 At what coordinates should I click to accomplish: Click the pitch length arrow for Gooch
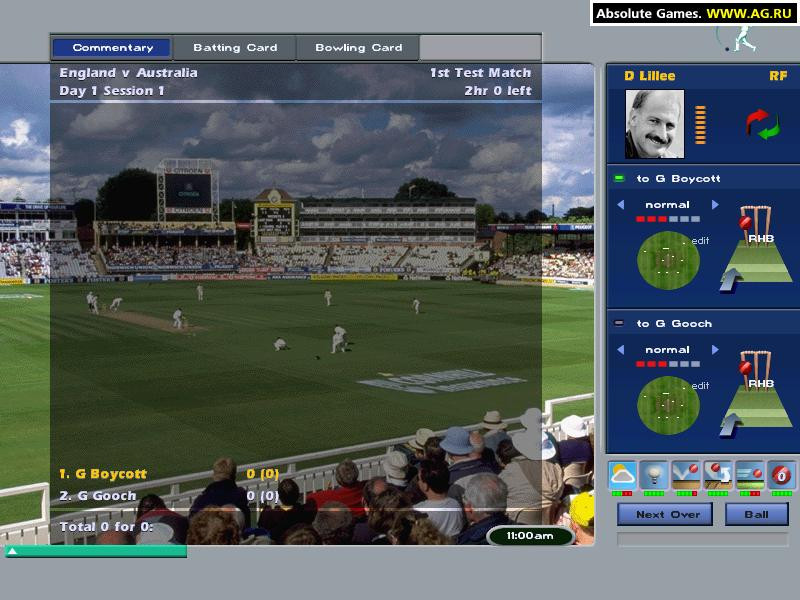(731, 425)
